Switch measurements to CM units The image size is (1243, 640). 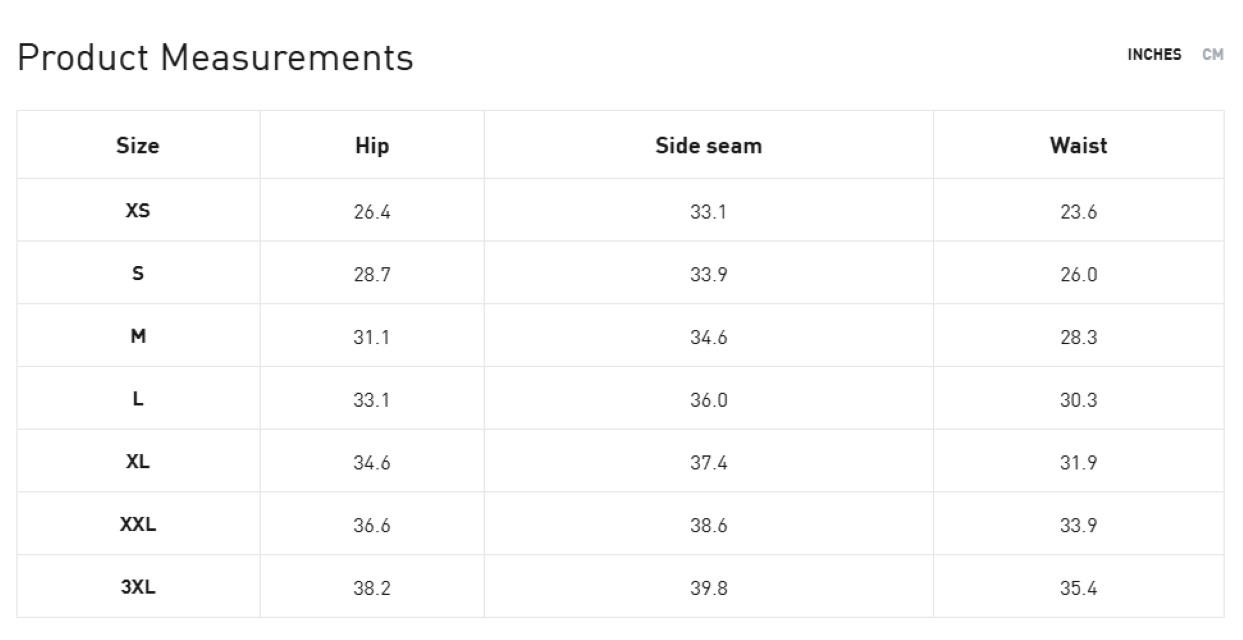pyautogui.click(x=1212, y=55)
